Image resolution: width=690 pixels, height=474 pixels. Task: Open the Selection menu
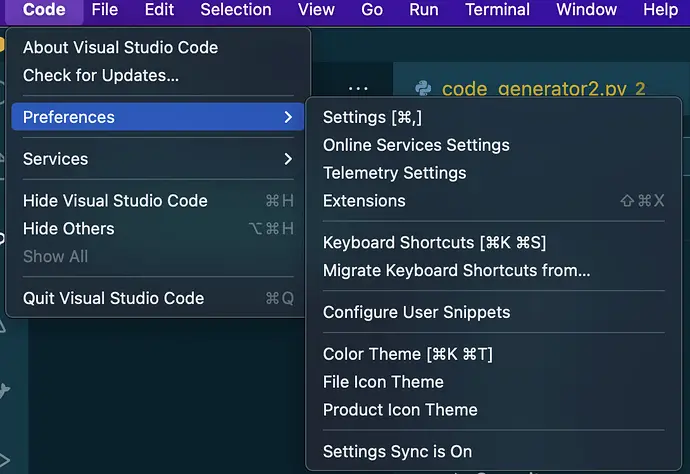pyautogui.click(x=236, y=10)
